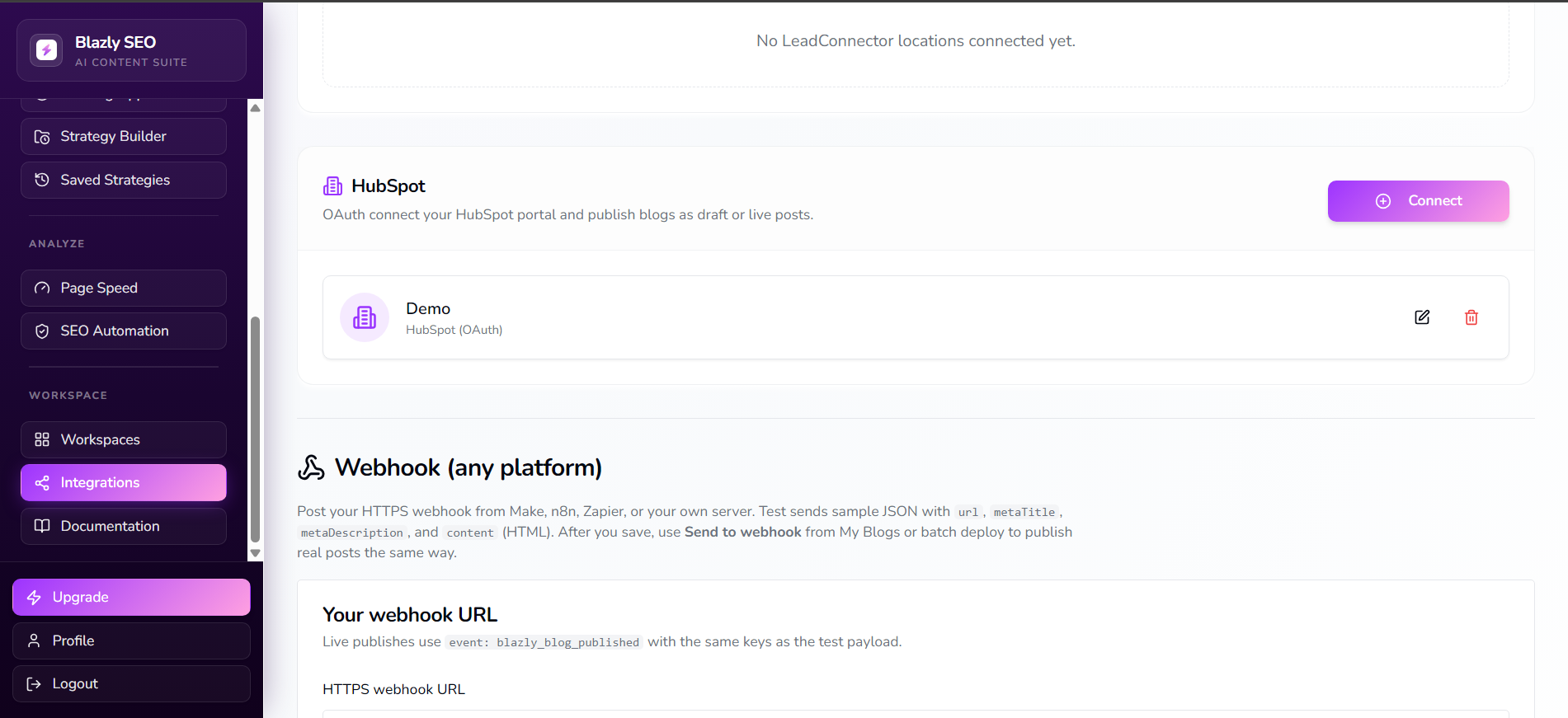
Task: Click the 'HubSpot (OAuth)' label
Action: [454, 330]
